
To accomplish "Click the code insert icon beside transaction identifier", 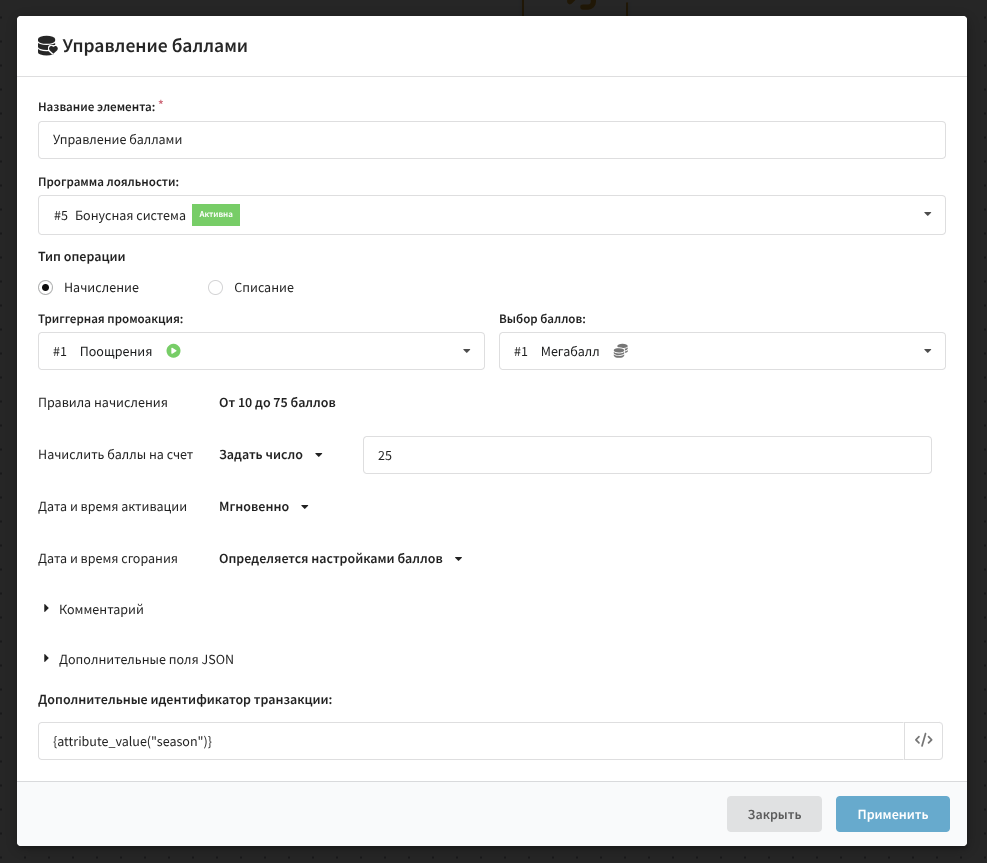I will tap(923, 741).
